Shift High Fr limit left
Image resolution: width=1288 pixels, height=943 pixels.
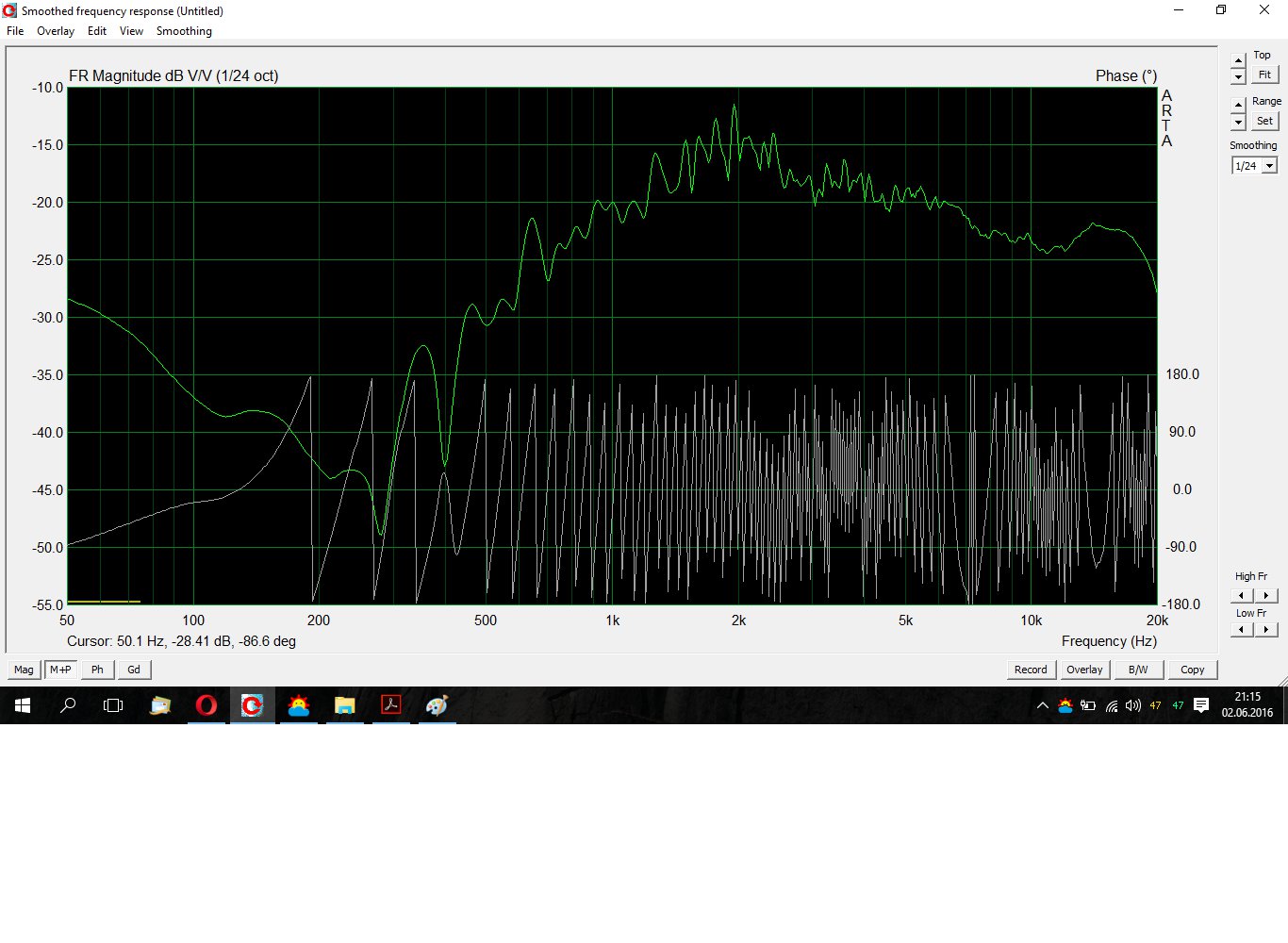[1243, 595]
